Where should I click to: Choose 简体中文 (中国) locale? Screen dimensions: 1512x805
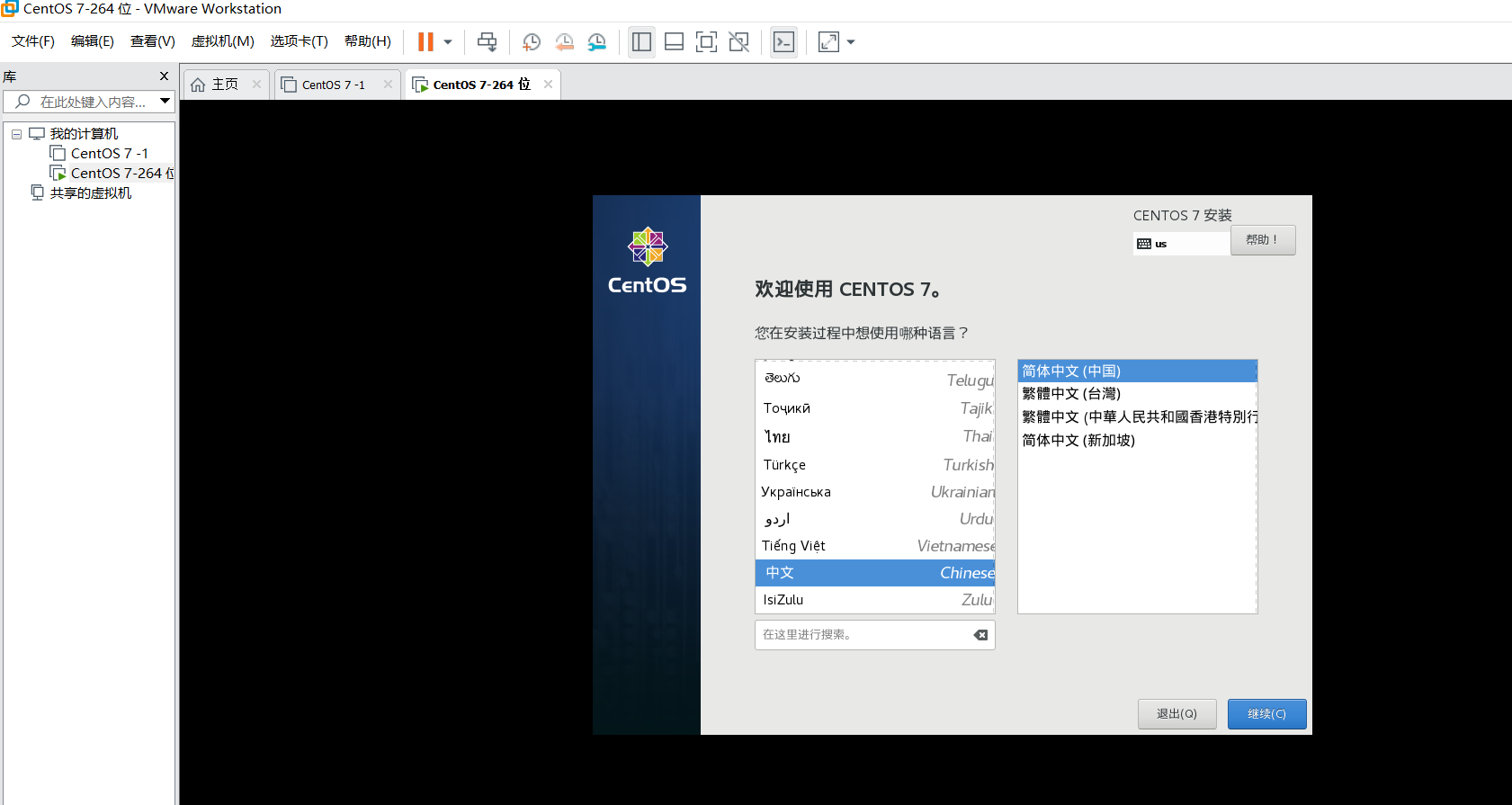[1137, 371]
